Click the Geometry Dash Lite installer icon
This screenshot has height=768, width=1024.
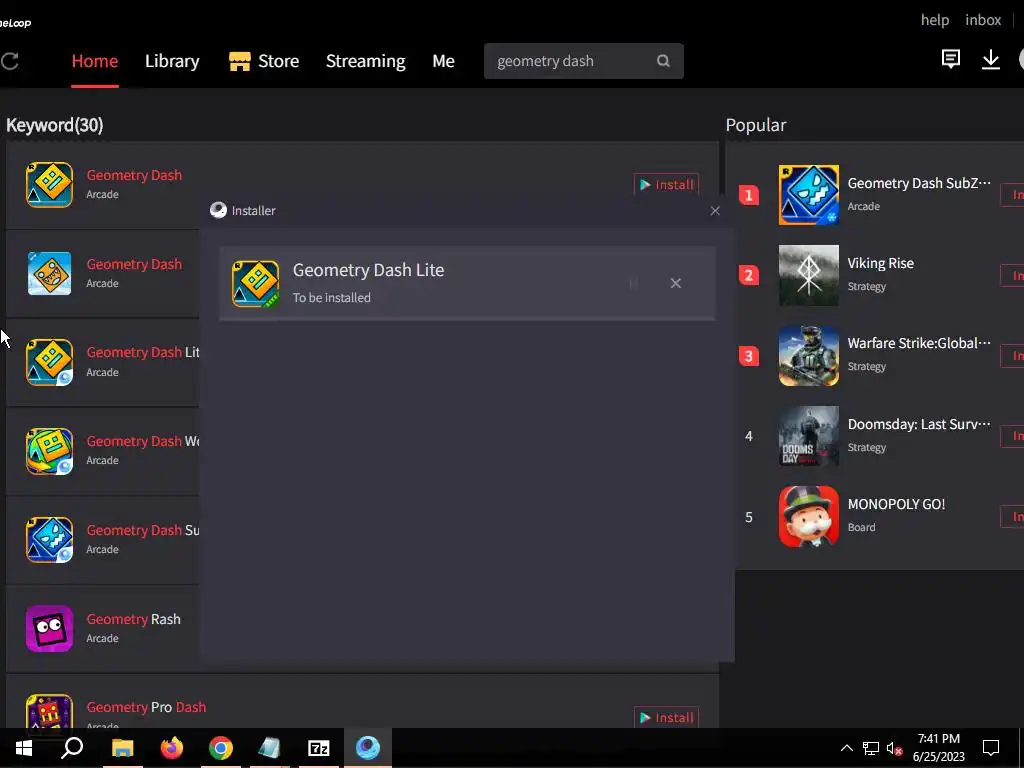tap(255, 283)
